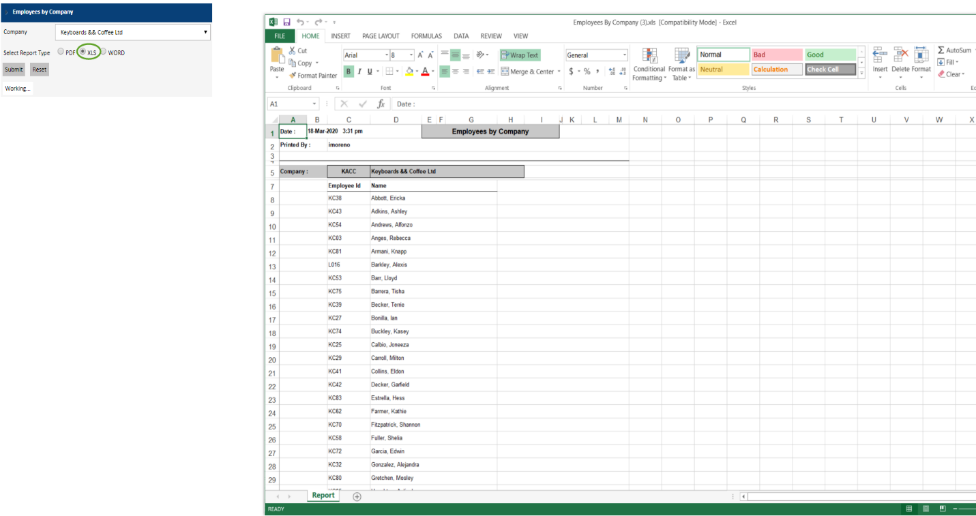The width and height of the screenshot is (976, 516).
Task: Apply the yellow Fill Color bucket
Action: (x=410, y=72)
